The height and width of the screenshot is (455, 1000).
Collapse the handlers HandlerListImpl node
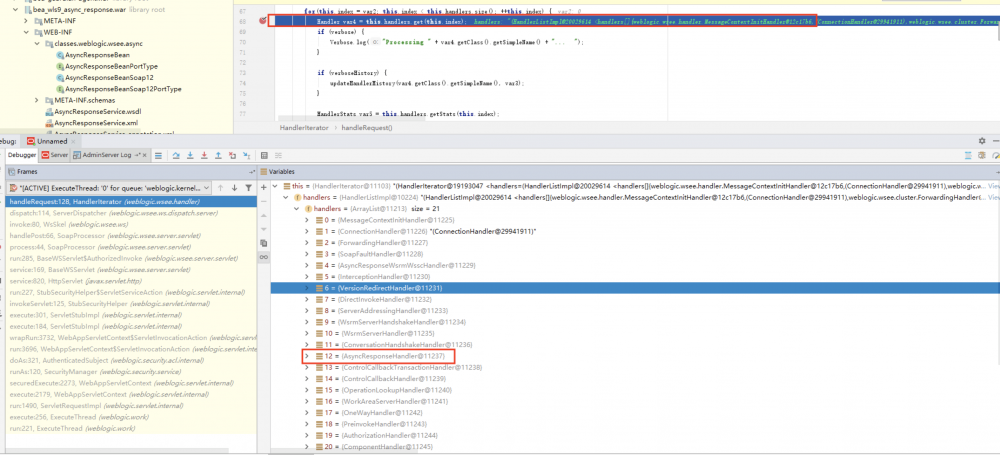point(286,197)
